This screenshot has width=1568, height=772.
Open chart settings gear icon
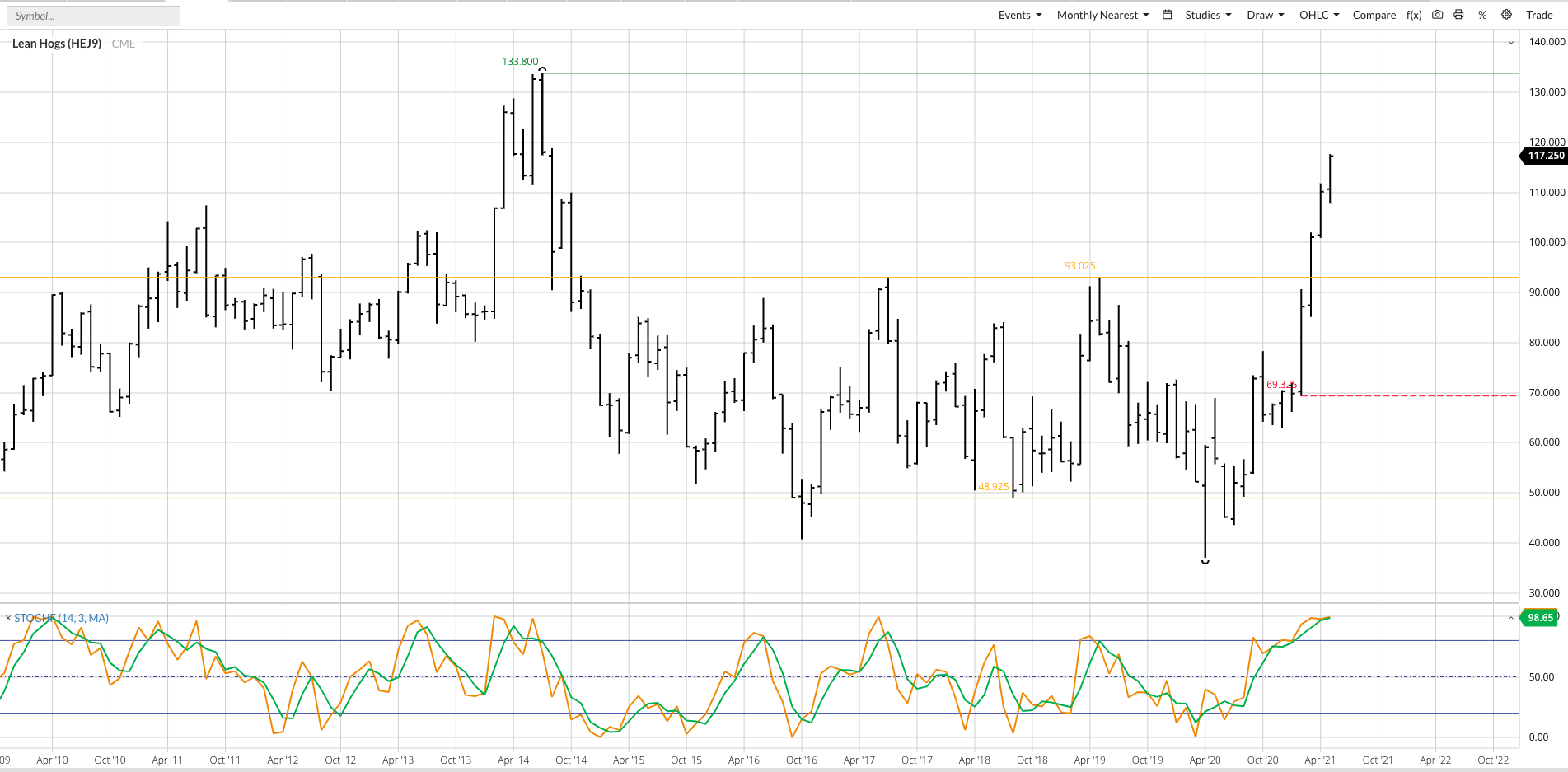pos(1506,15)
